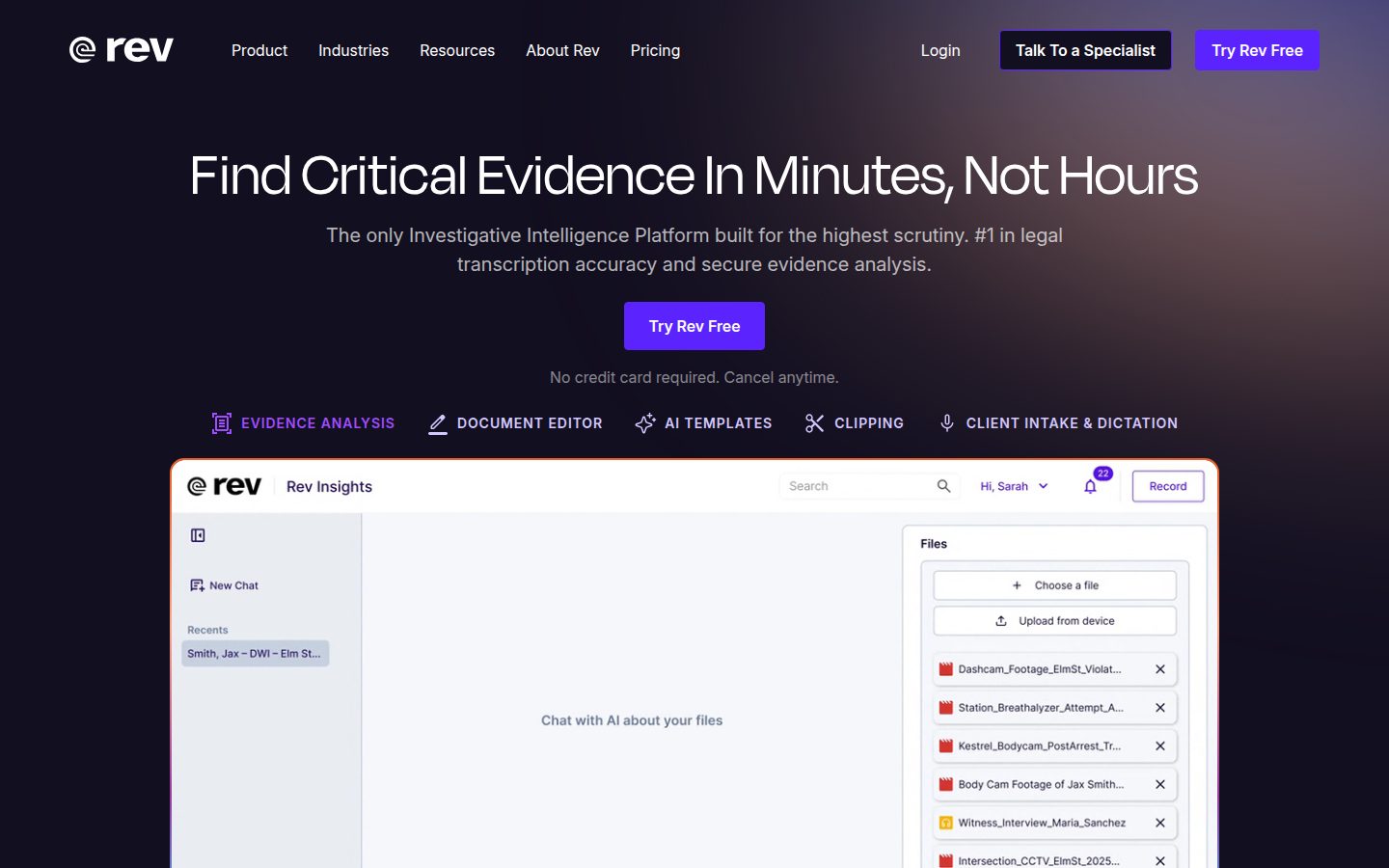This screenshot has height=868, width=1389.
Task: Click the Record button
Action: click(x=1168, y=486)
